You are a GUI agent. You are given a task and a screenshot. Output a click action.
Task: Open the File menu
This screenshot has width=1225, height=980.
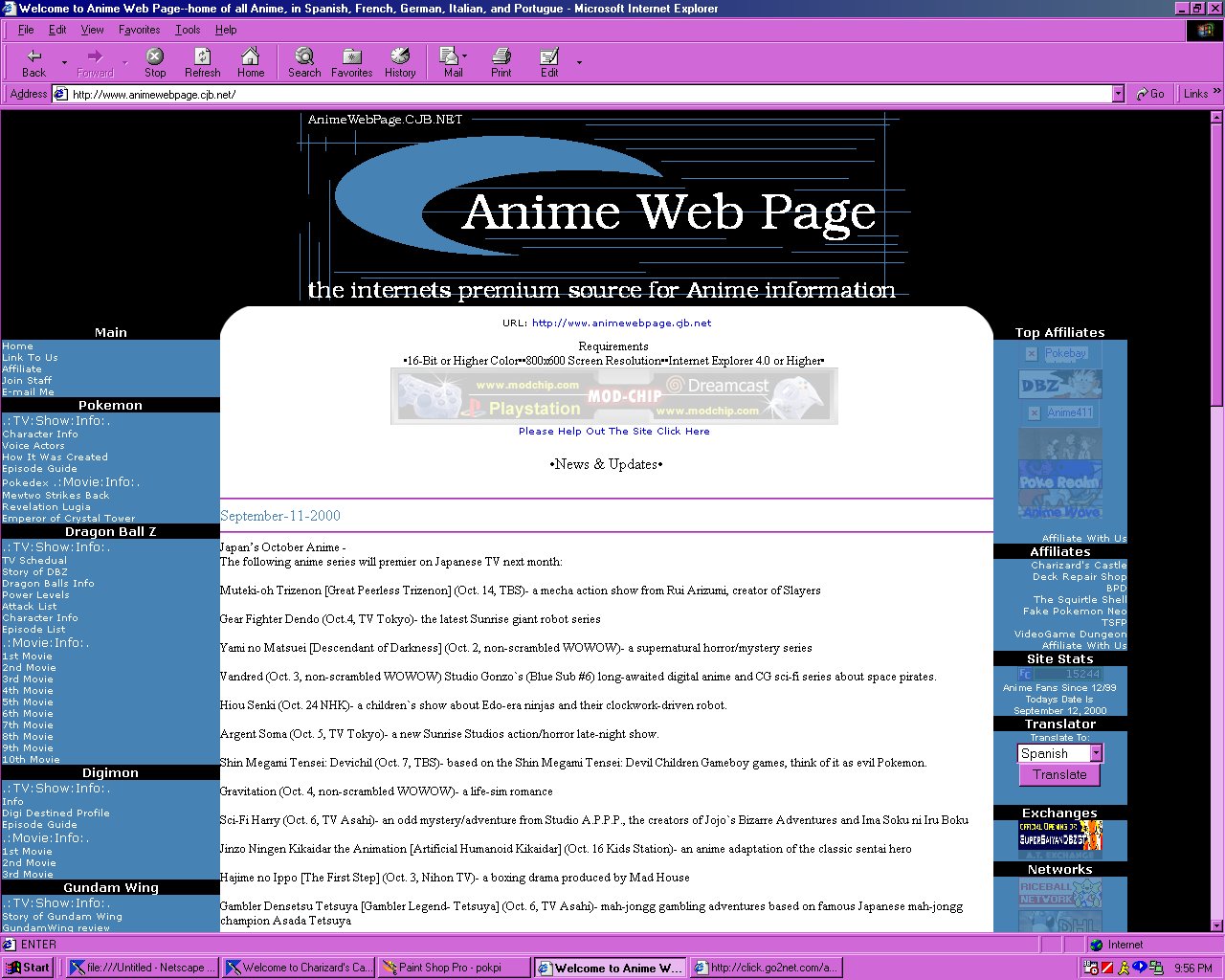tap(26, 30)
